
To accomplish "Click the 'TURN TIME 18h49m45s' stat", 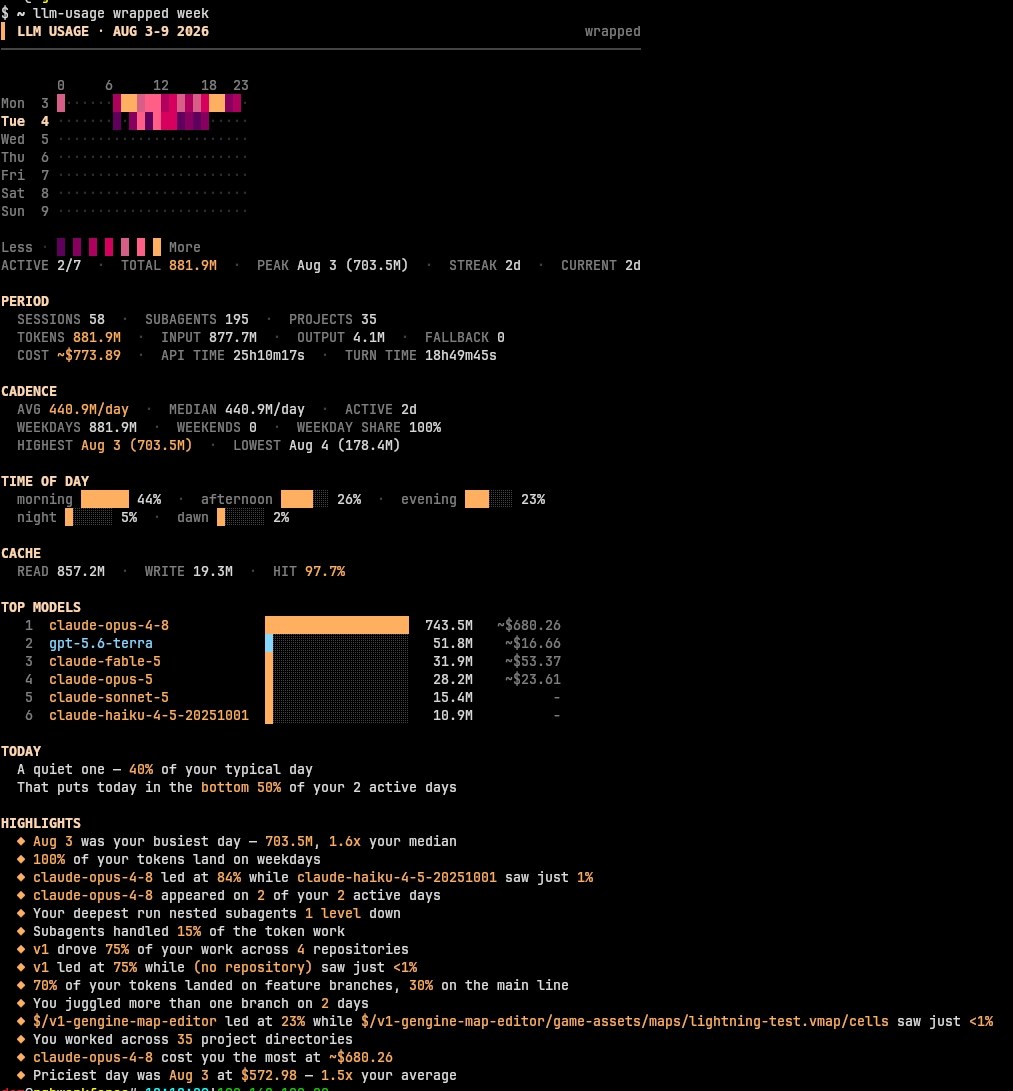I will (x=421, y=356).
